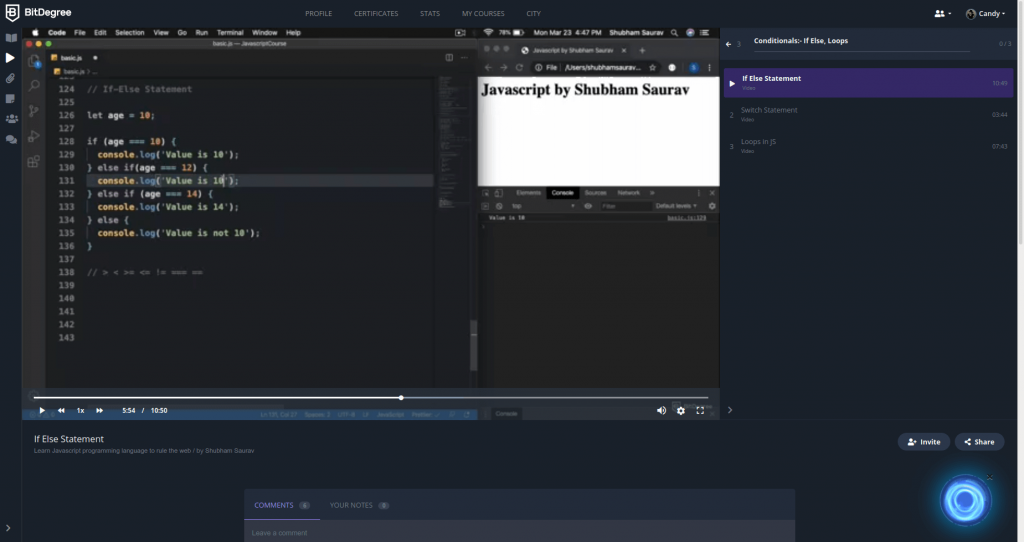The image size is (1024, 542).
Task: Open the paperclip attachments icon in sidebar
Action: (10, 78)
